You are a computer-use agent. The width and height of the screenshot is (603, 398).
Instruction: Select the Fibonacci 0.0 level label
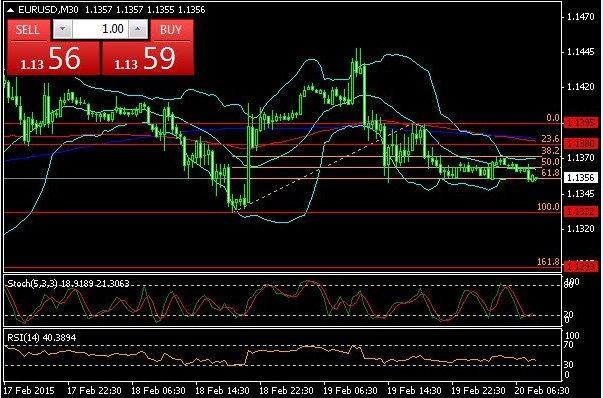click(x=553, y=118)
